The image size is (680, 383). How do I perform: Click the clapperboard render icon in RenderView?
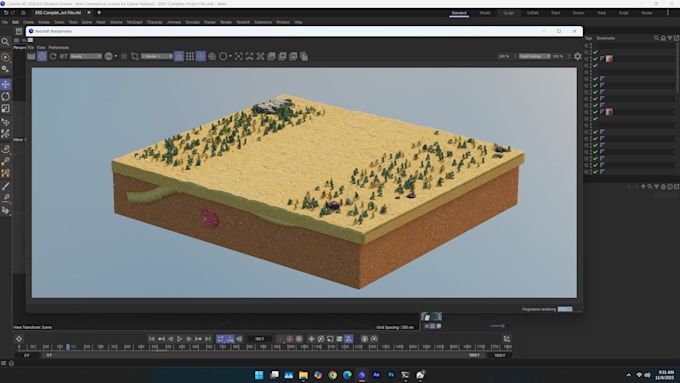[31, 56]
